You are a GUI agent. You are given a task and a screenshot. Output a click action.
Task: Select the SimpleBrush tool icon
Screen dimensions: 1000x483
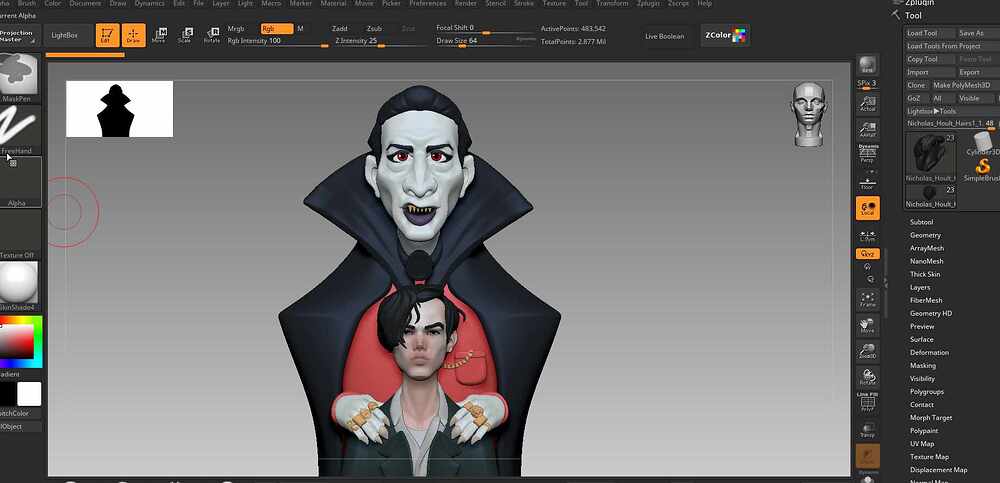click(x=983, y=170)
